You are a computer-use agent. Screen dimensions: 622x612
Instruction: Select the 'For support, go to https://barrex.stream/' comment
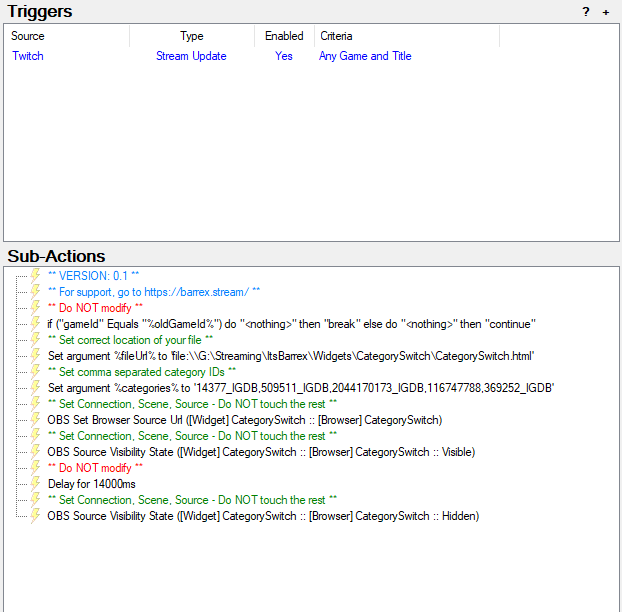pos(154,291)
